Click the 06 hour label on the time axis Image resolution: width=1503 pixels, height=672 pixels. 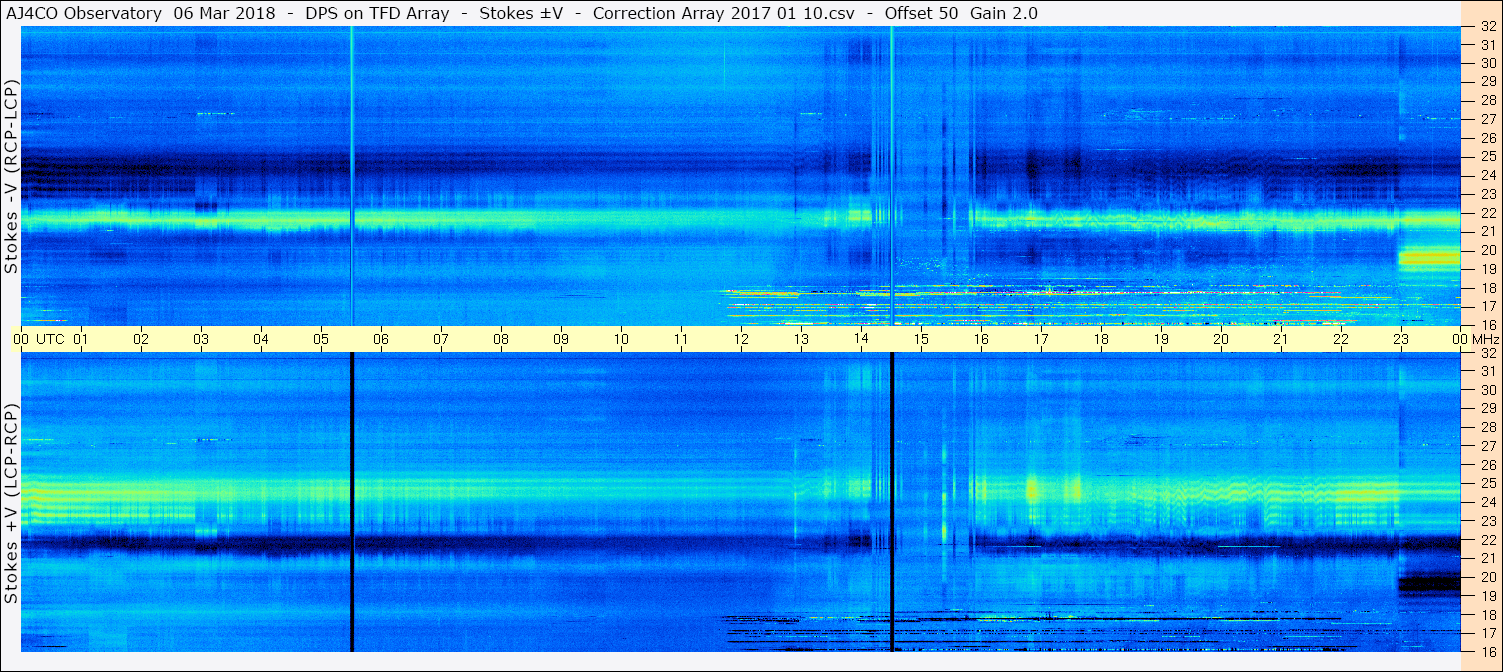pyautogui.click(x=381, y=339)
